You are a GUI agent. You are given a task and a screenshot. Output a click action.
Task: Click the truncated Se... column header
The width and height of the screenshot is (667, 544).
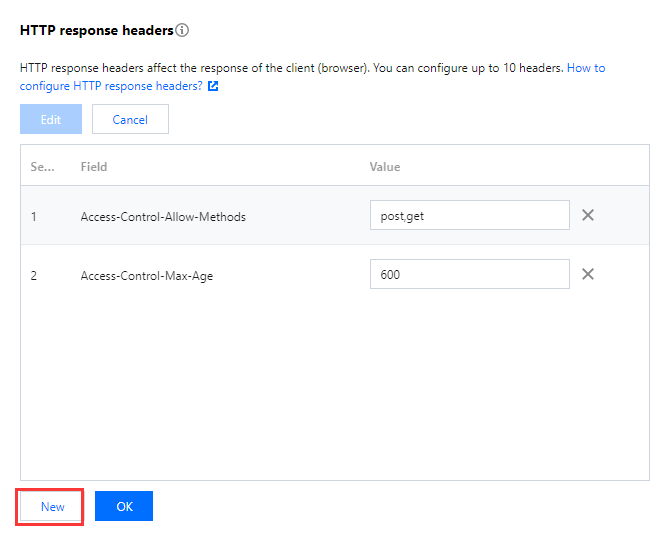tap(42, 167)
